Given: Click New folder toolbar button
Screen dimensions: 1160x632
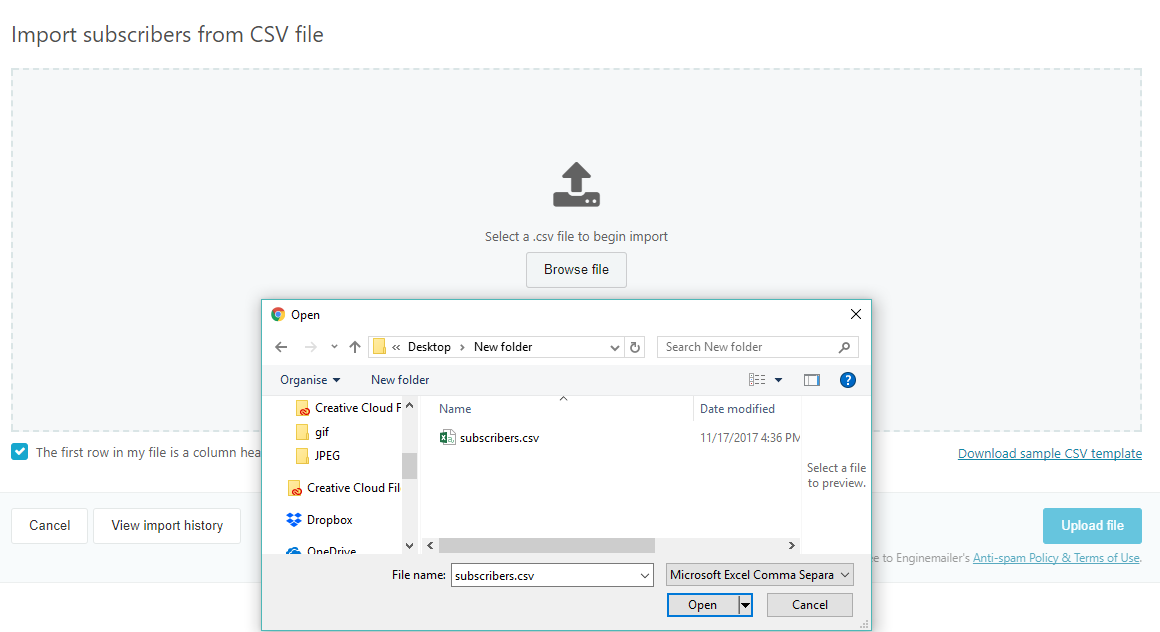Looking at the screenshot, I should [x=399, y=380].
